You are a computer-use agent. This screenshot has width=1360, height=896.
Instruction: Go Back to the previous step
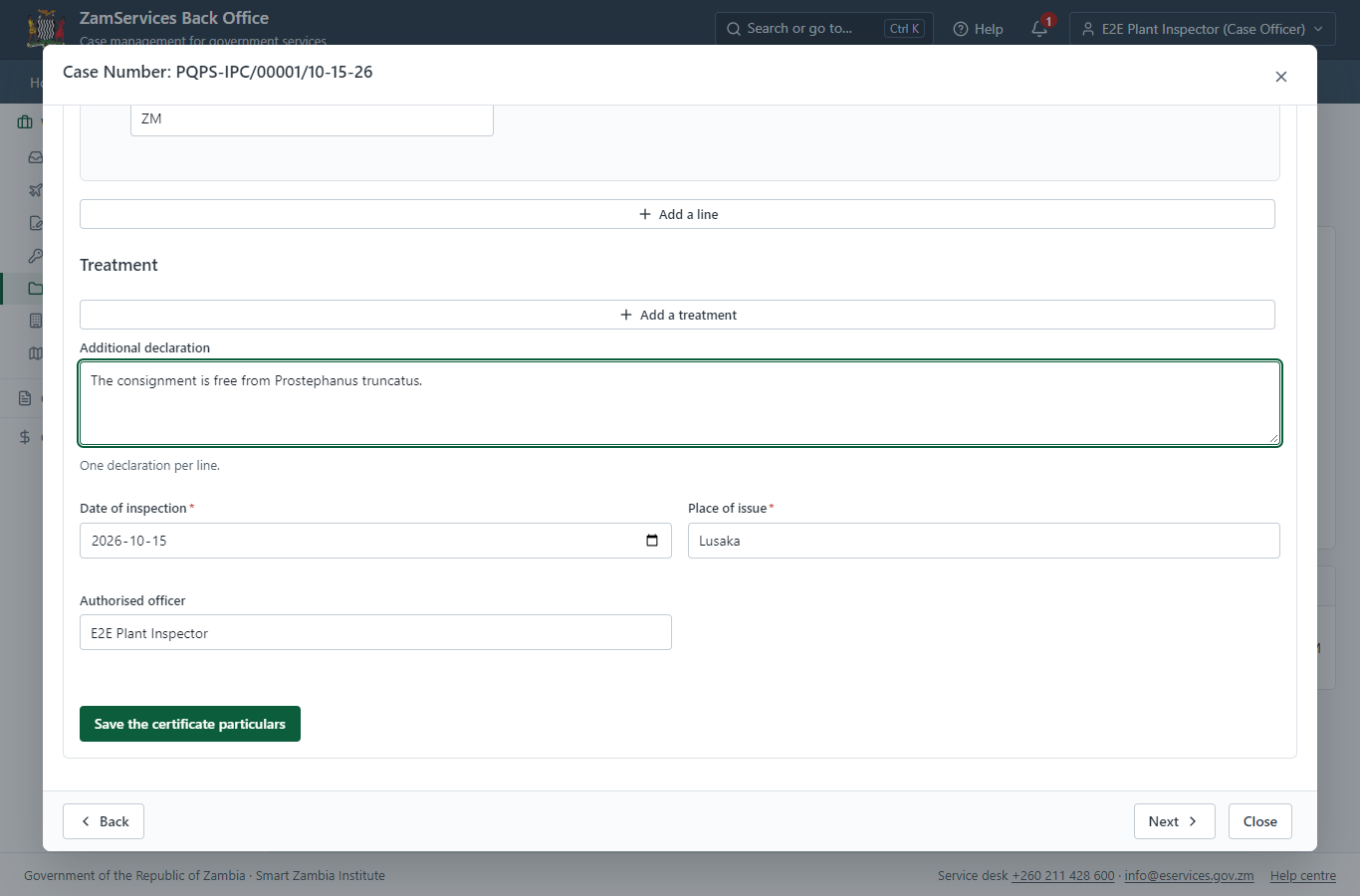[104, 821]
